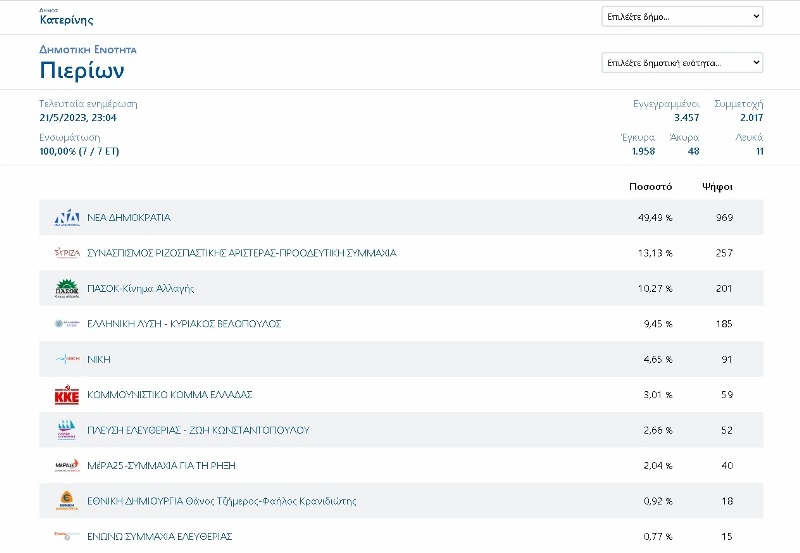Click the 185 votes value

pos(724,324)
